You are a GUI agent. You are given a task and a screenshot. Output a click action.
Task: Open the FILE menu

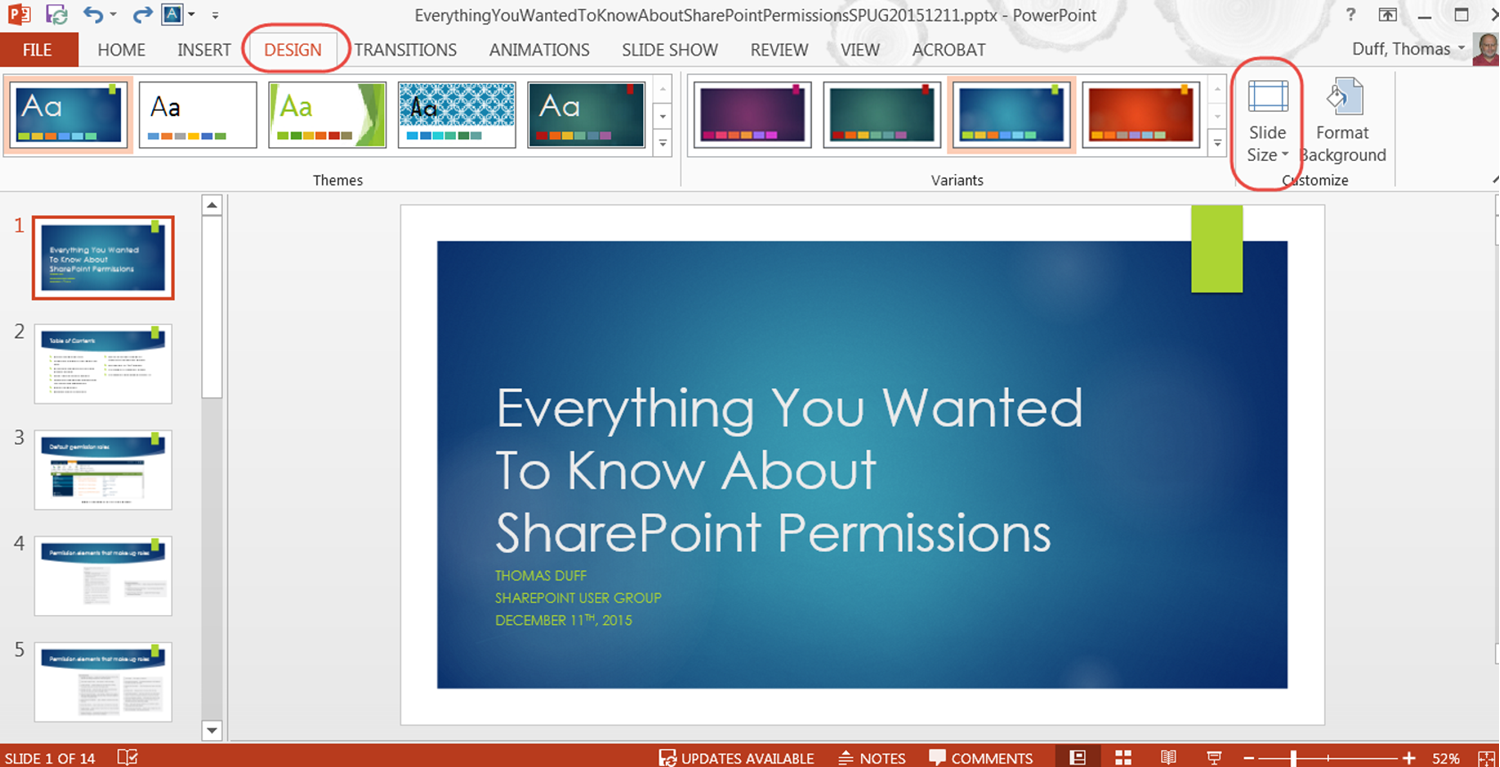point(39,49)
